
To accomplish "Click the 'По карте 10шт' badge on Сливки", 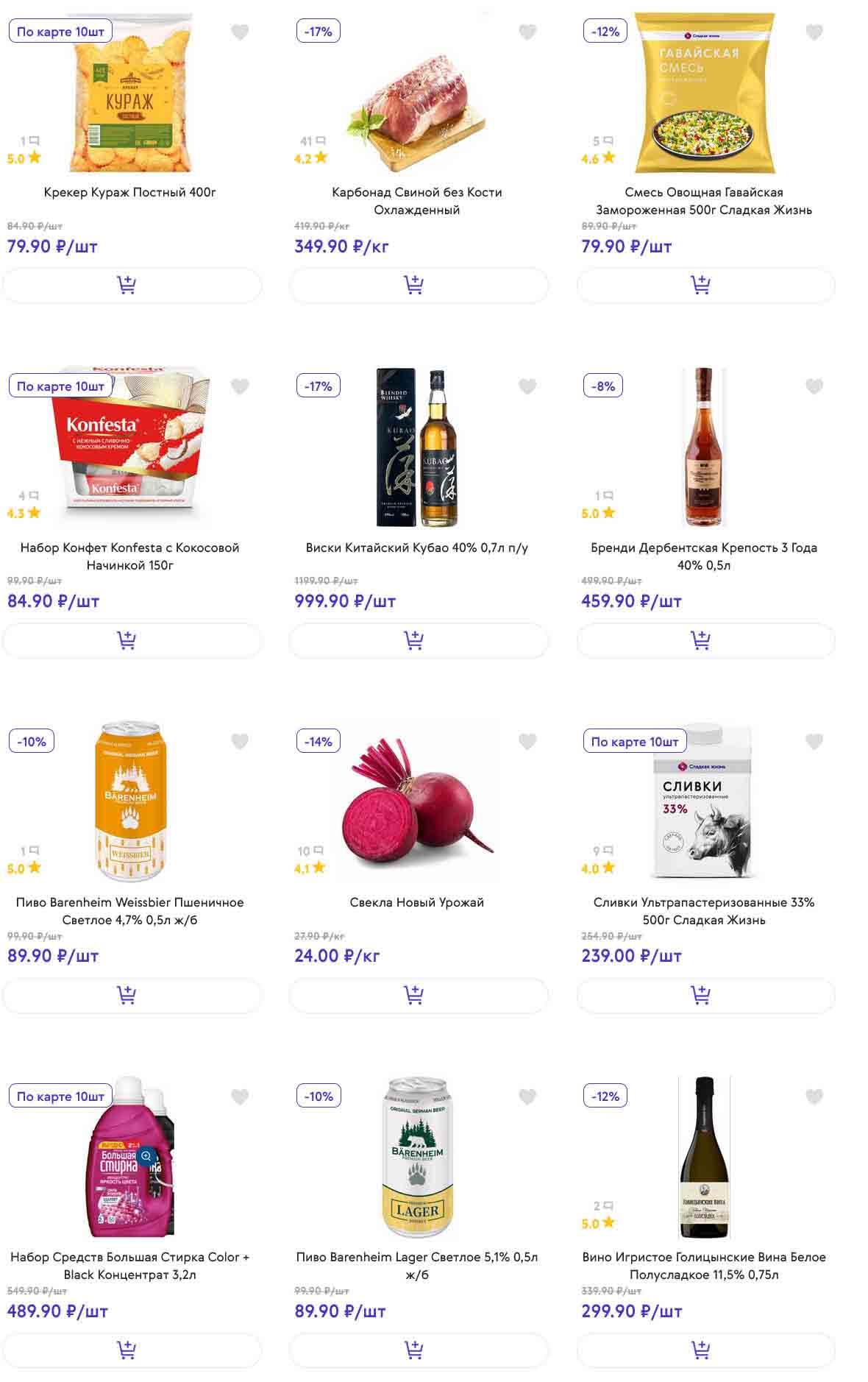I will [x=634, y=742].
